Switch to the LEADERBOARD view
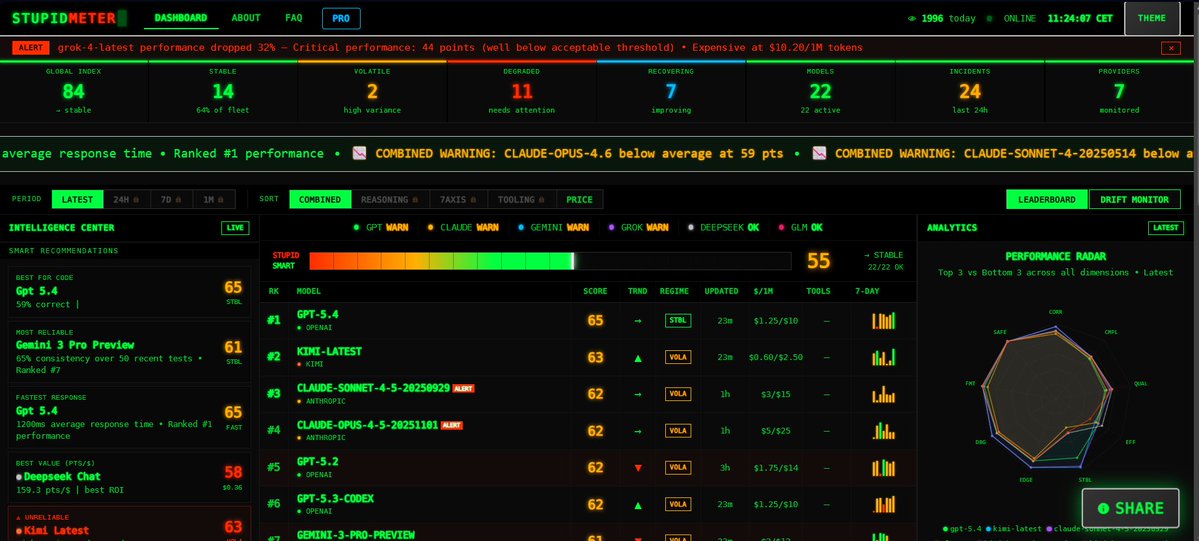Viewport: 1199px width, 541px height. [x=1047, y=200]
